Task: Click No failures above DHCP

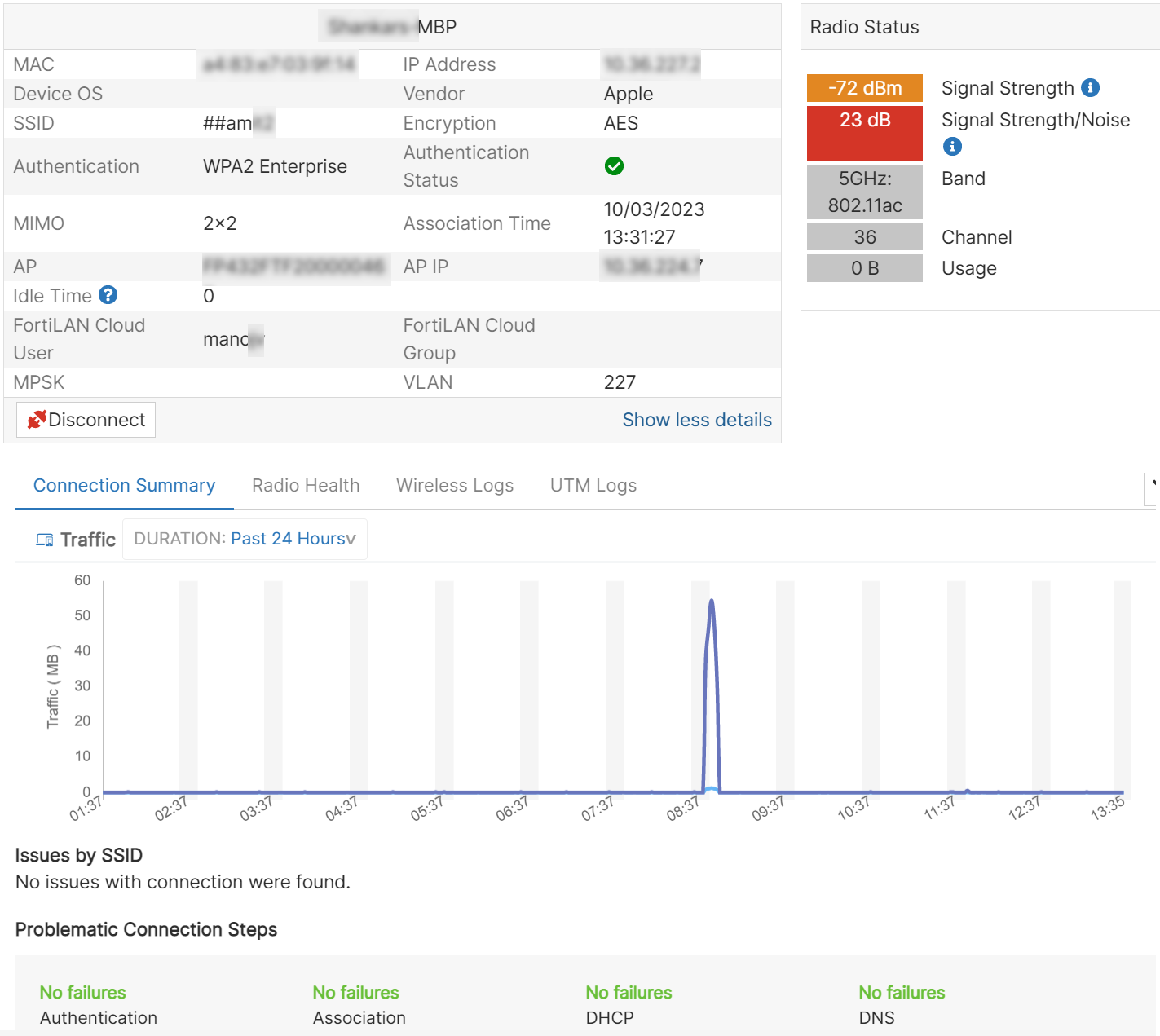Action: [x=629, y=993]
